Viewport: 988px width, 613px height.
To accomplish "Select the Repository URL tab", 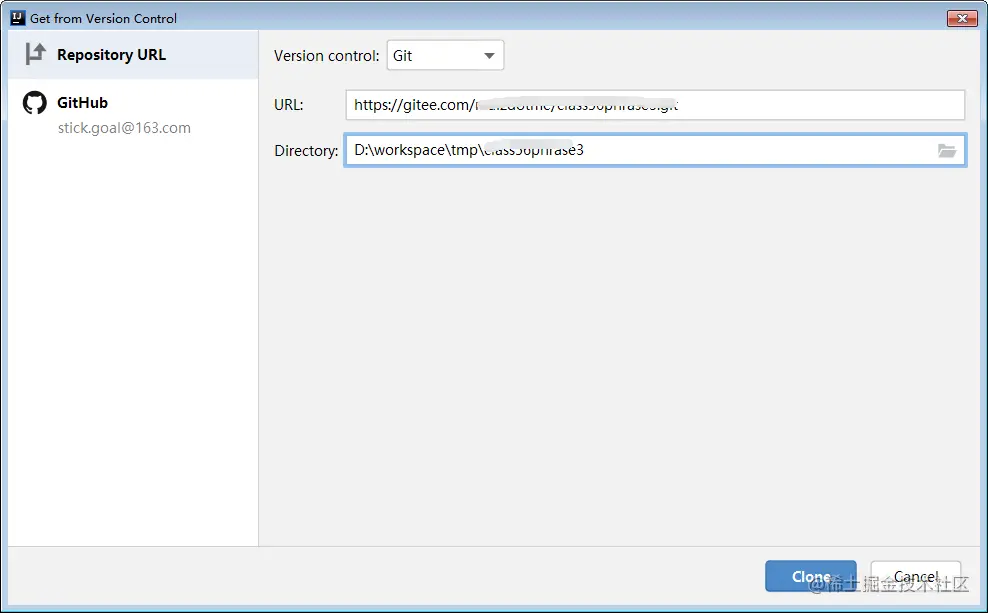I will pos(133,55).
